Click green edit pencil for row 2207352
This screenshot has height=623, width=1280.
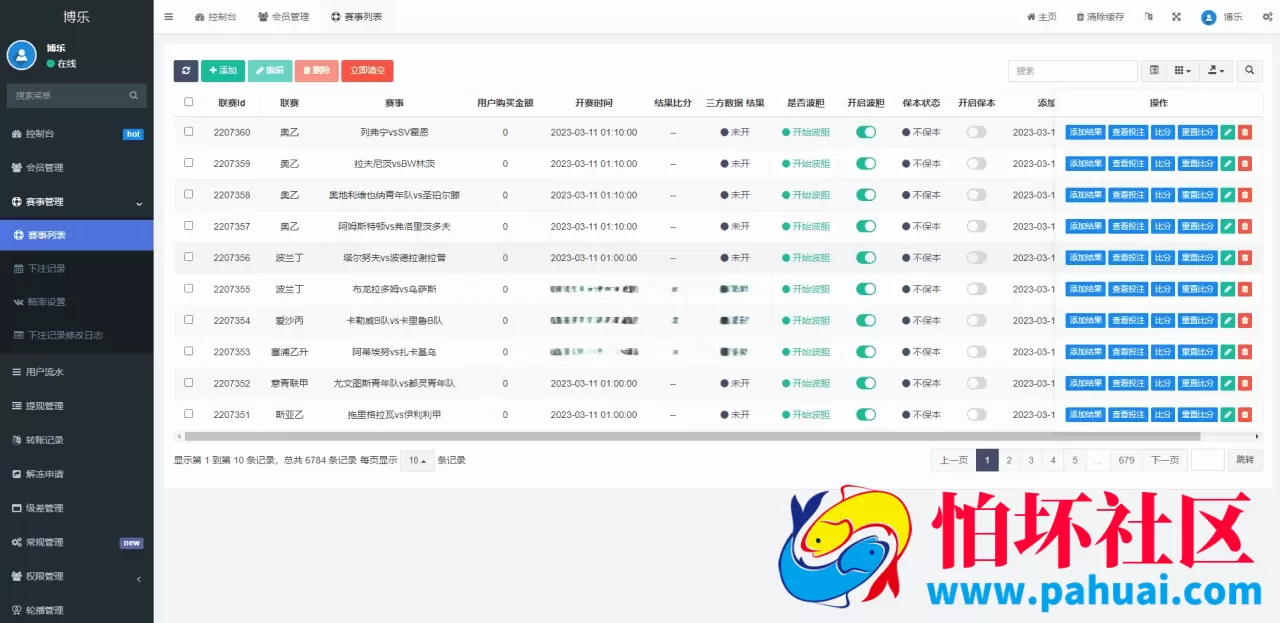pyautogui.click(x=1228, y=383)
